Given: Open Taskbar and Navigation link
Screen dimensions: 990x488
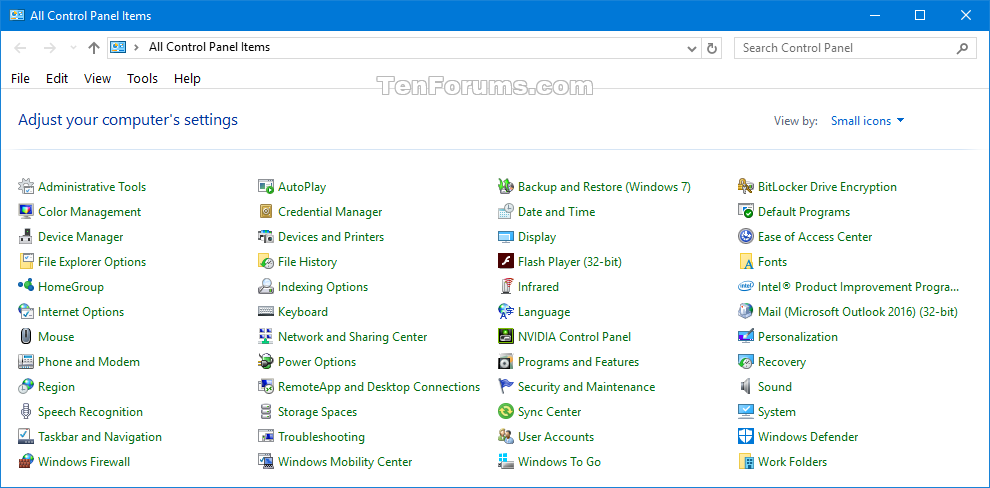Looking at the screenshot, I should [100, 437].
